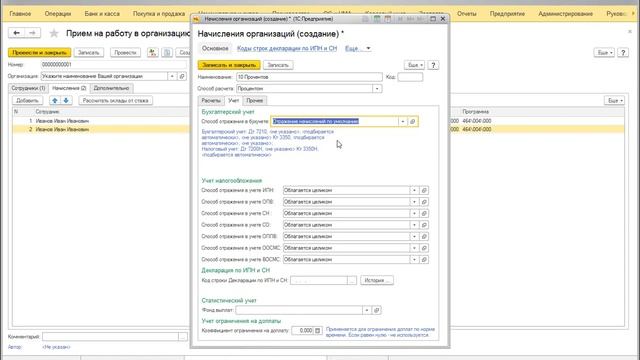Close the hiring document tab with small x

pyautogui.click(x=629, y=31)
